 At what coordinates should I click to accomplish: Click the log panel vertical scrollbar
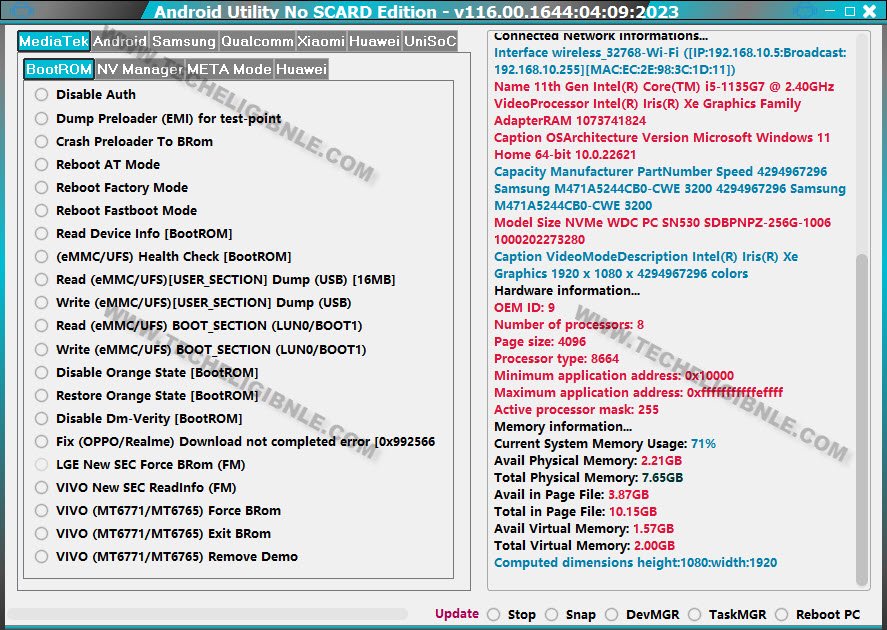point(862,420)
